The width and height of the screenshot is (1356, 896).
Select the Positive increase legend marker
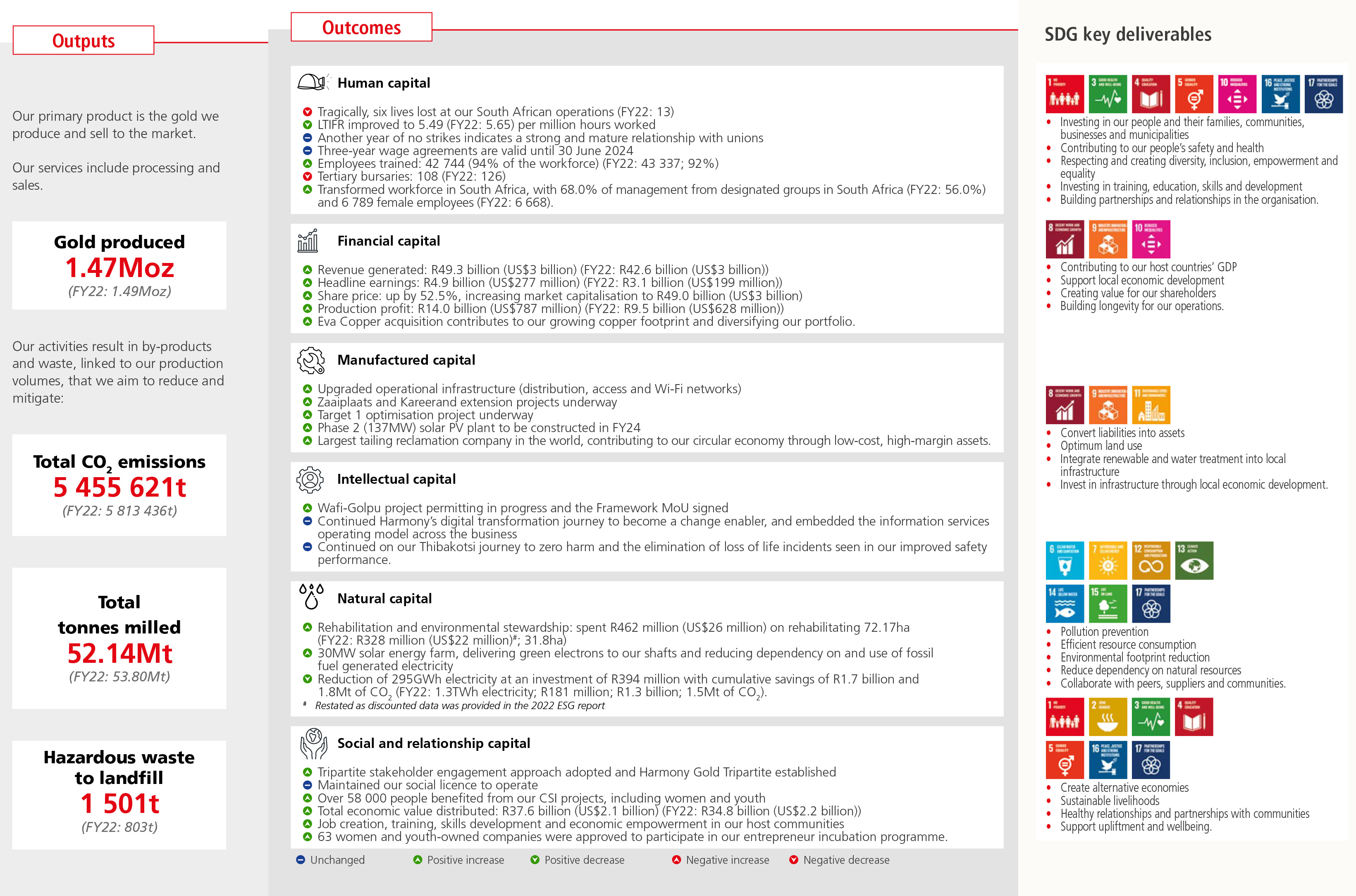418,860
